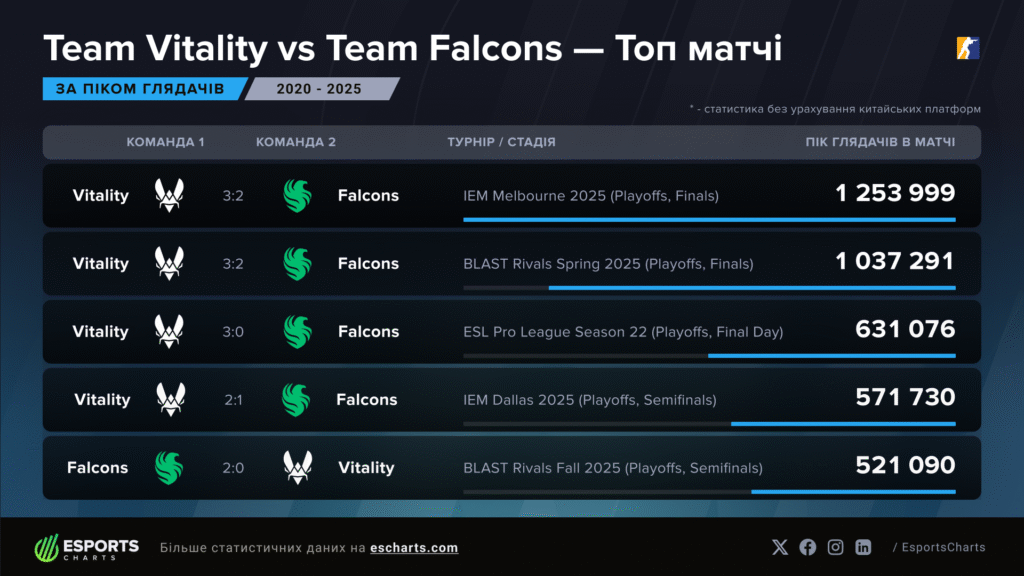This screenshot has width=1024, height=576.
Task: Click the / EsportsCharts handle text
Action: (938, 547)
